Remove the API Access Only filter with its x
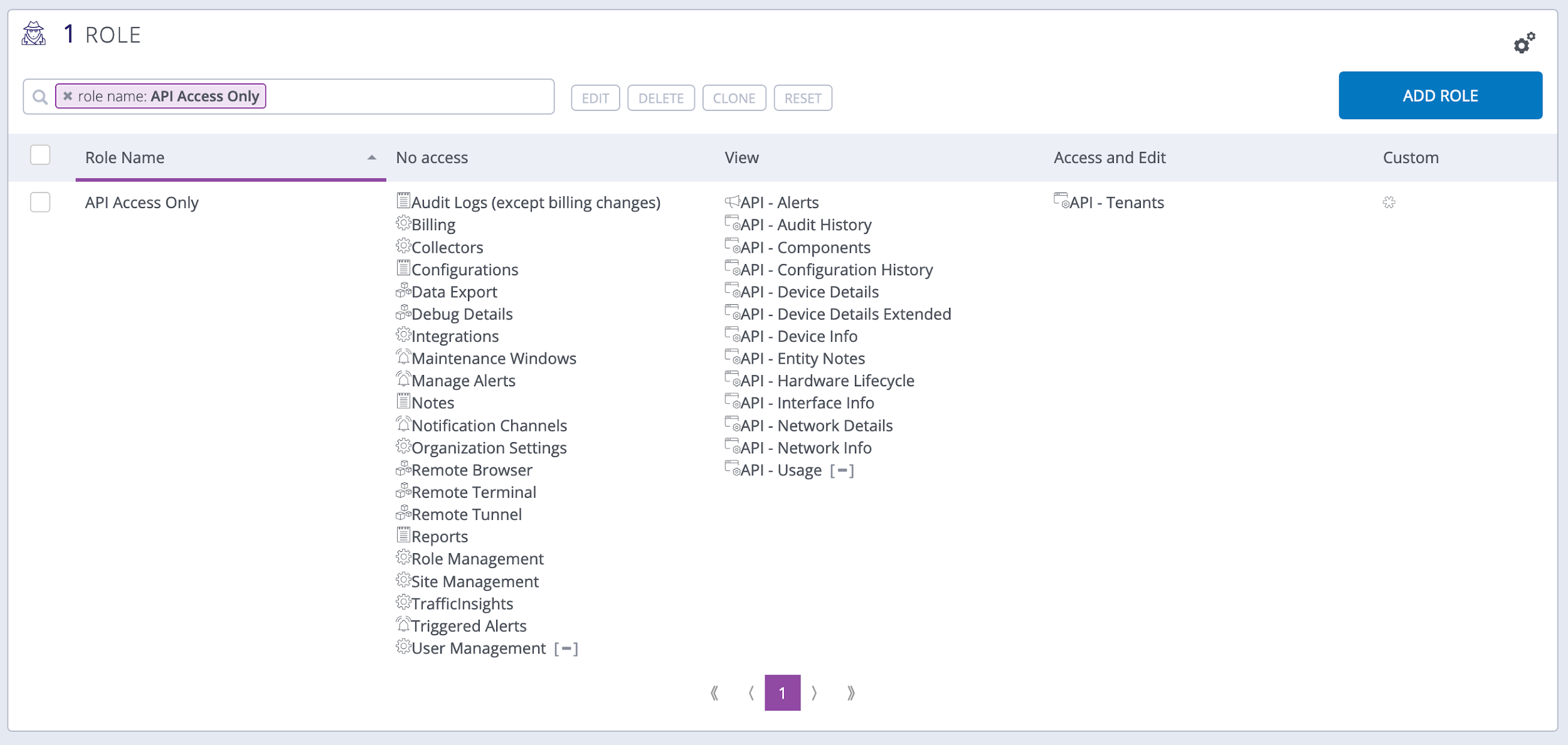 [x=69, y=96]
